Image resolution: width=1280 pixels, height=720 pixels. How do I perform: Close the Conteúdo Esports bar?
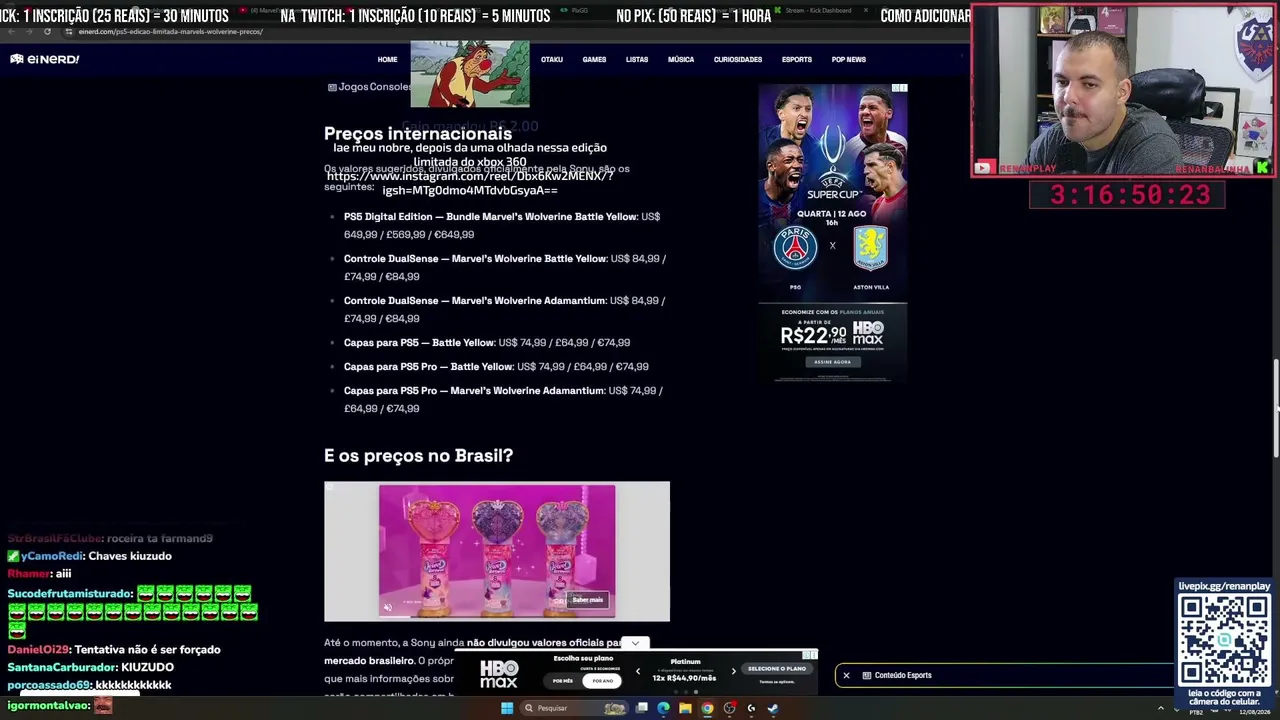coord(846,675)
